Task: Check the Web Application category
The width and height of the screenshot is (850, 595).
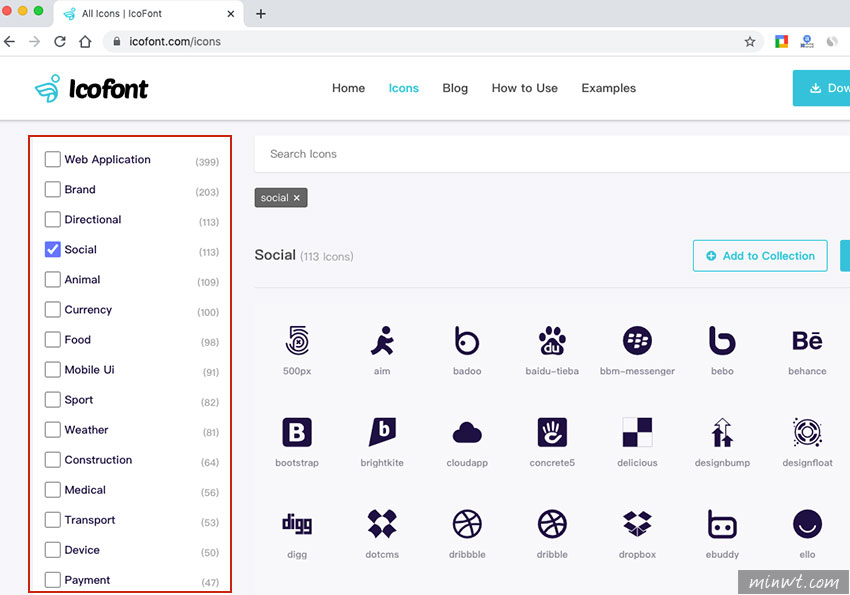Action: coord(53,159)
